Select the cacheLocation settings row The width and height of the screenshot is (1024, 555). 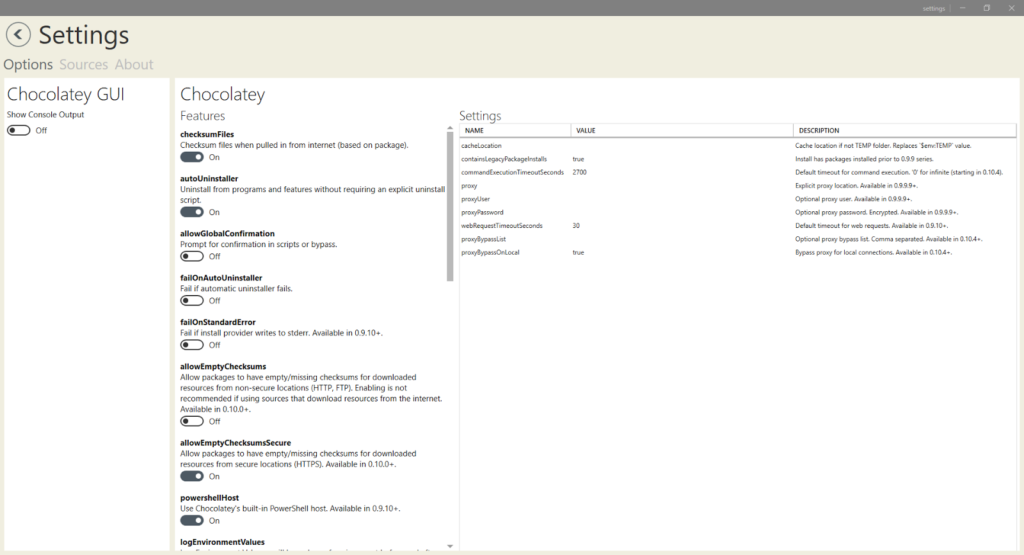point(738,146)
